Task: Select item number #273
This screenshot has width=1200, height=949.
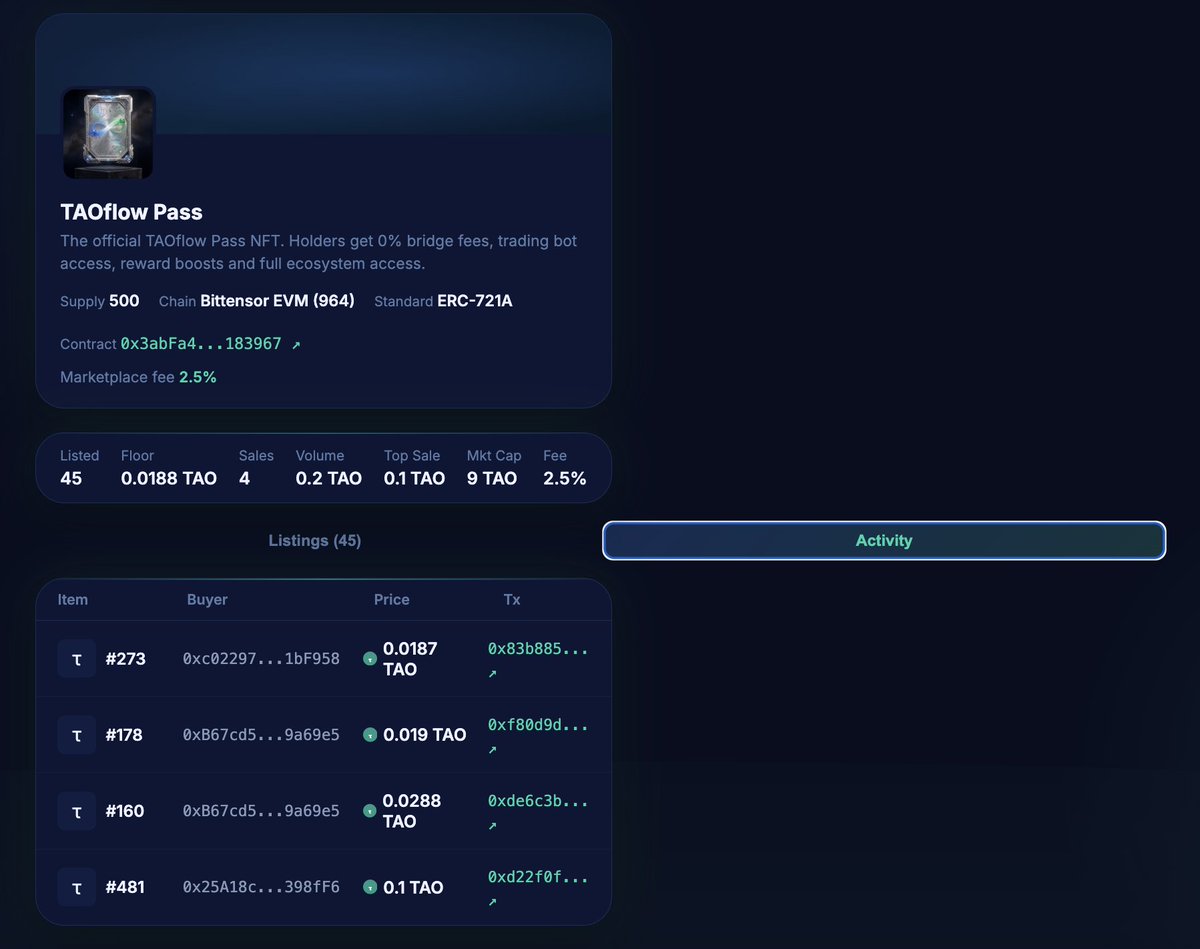Action: point(126,659)
